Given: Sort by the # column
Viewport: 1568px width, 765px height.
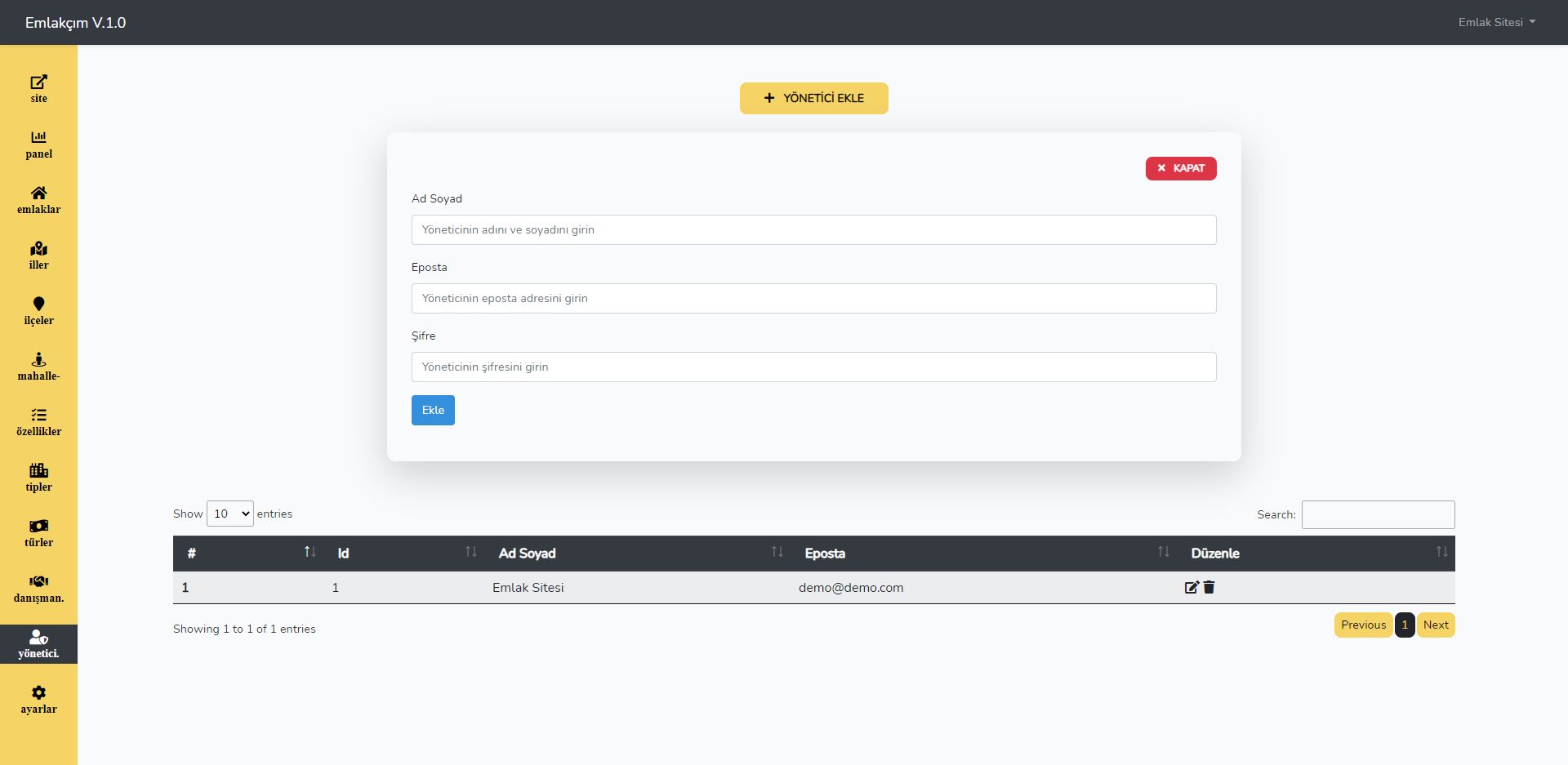Looking at the screenshot, I should click(x=250, y=553).
